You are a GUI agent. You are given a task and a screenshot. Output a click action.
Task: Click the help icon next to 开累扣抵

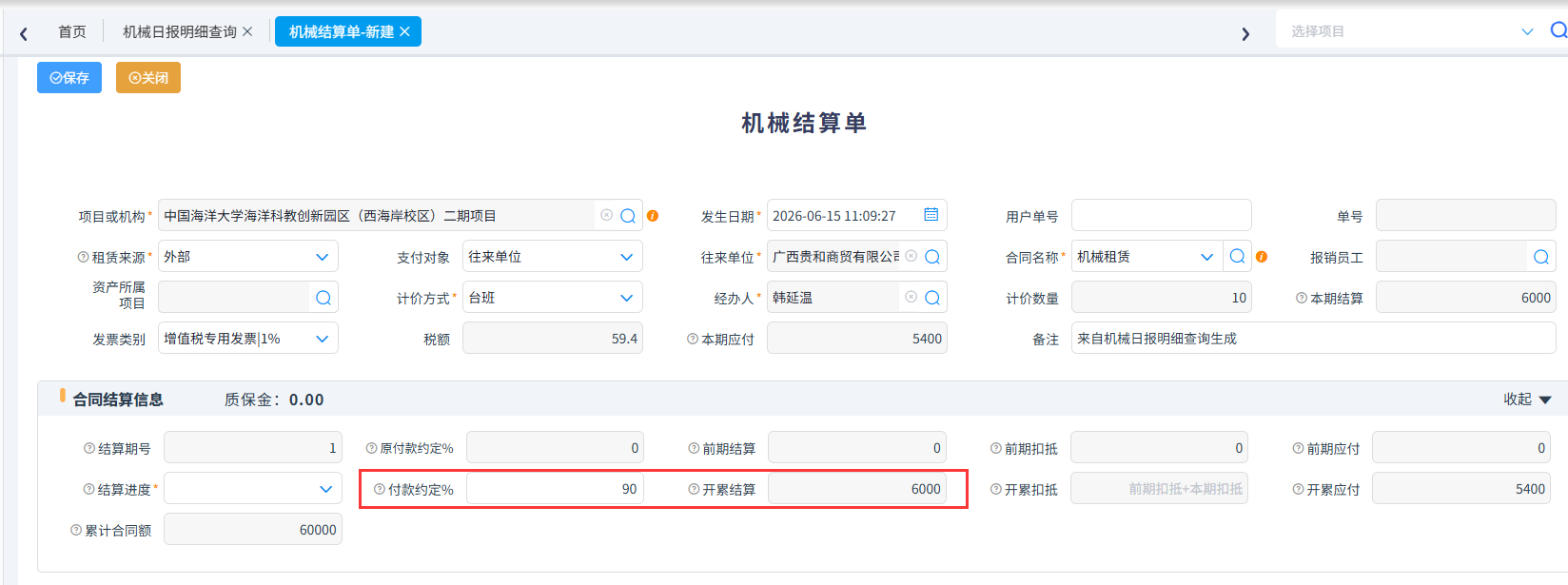[x=996, y=489]
